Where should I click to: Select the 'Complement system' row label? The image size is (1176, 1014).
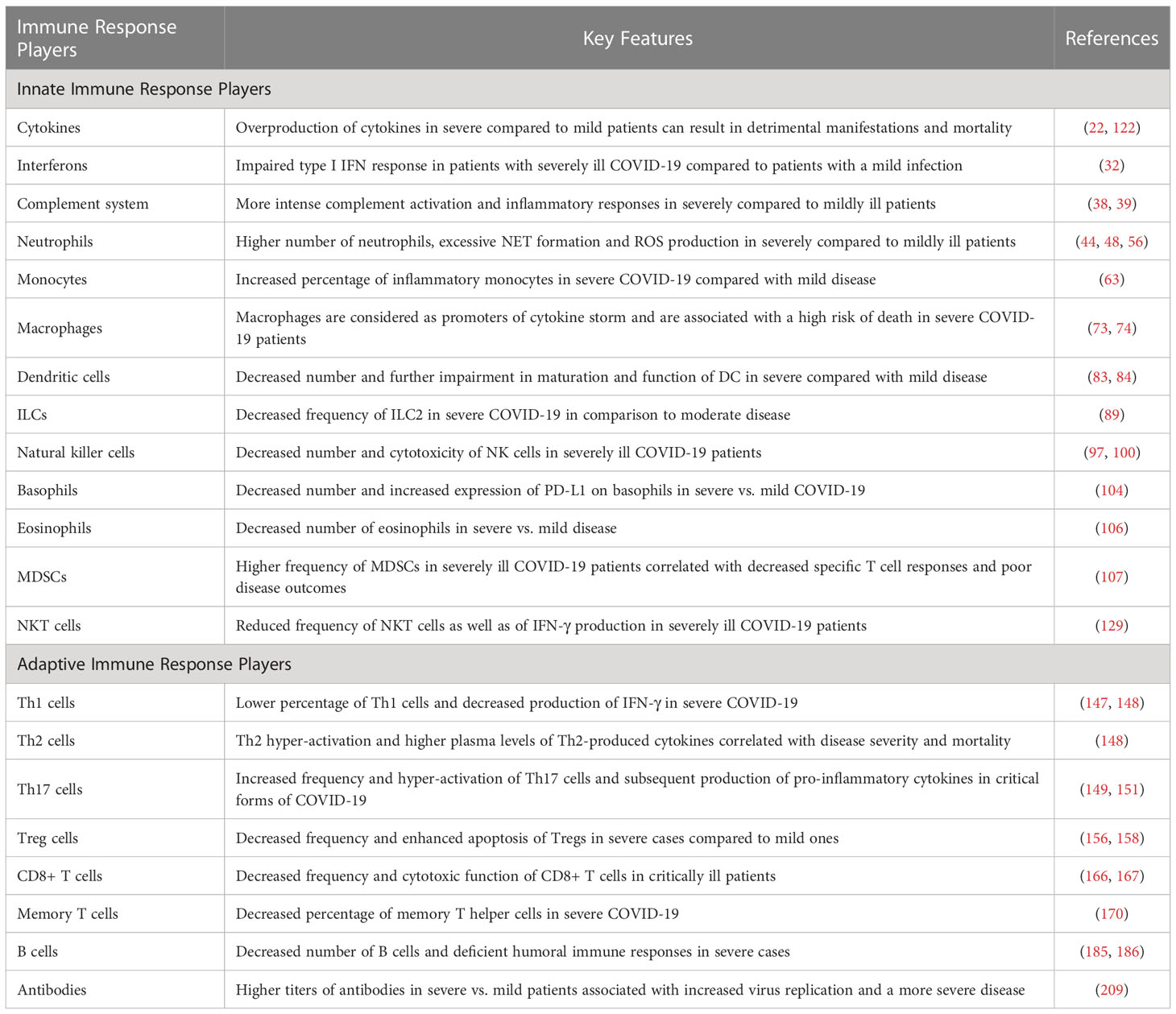coord(83,204)
